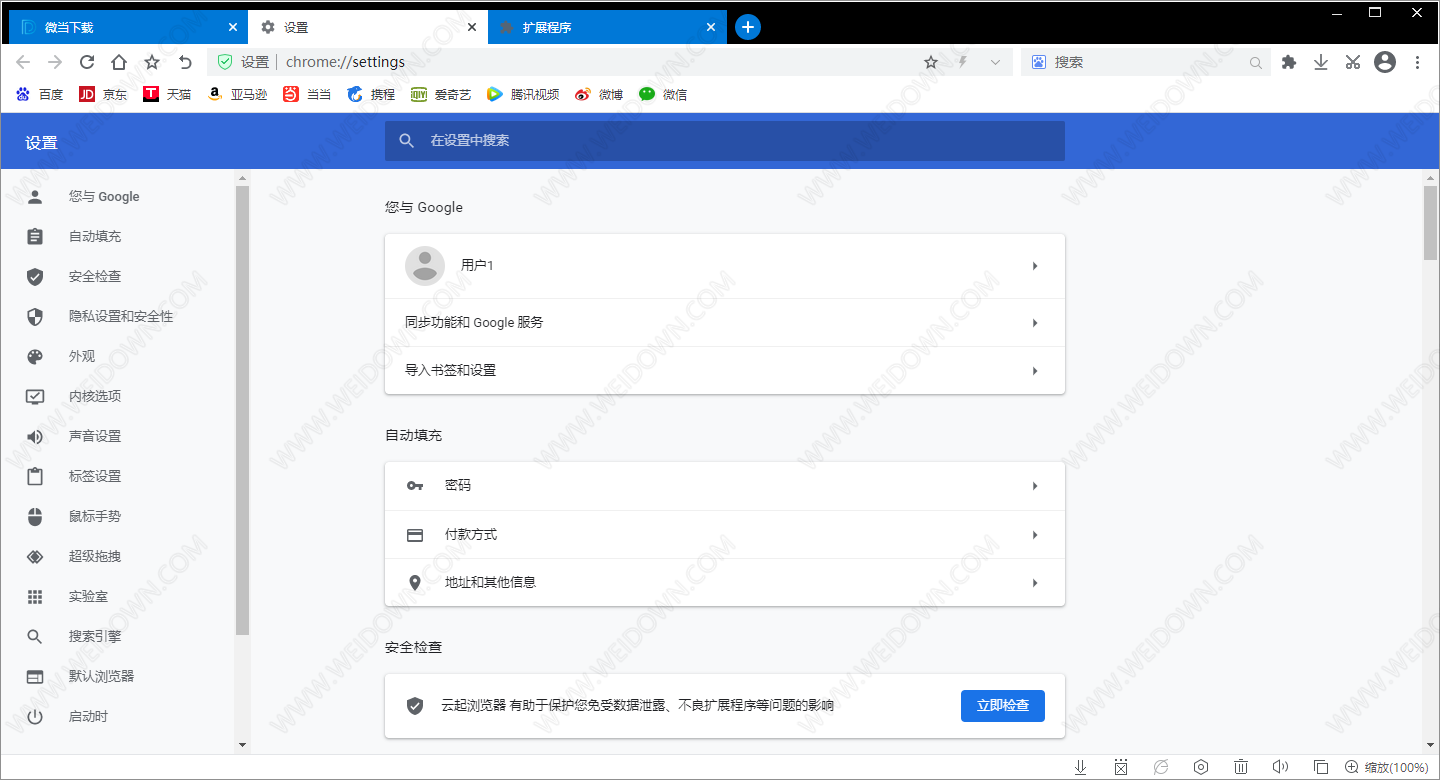Expand 地址和其他信息 row
Screen dimensions: 1440x780
[x=725, y=583]
